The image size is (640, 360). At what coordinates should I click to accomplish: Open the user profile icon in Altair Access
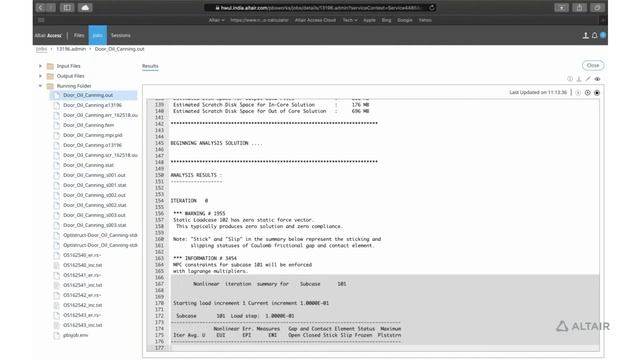click(585, 36)
